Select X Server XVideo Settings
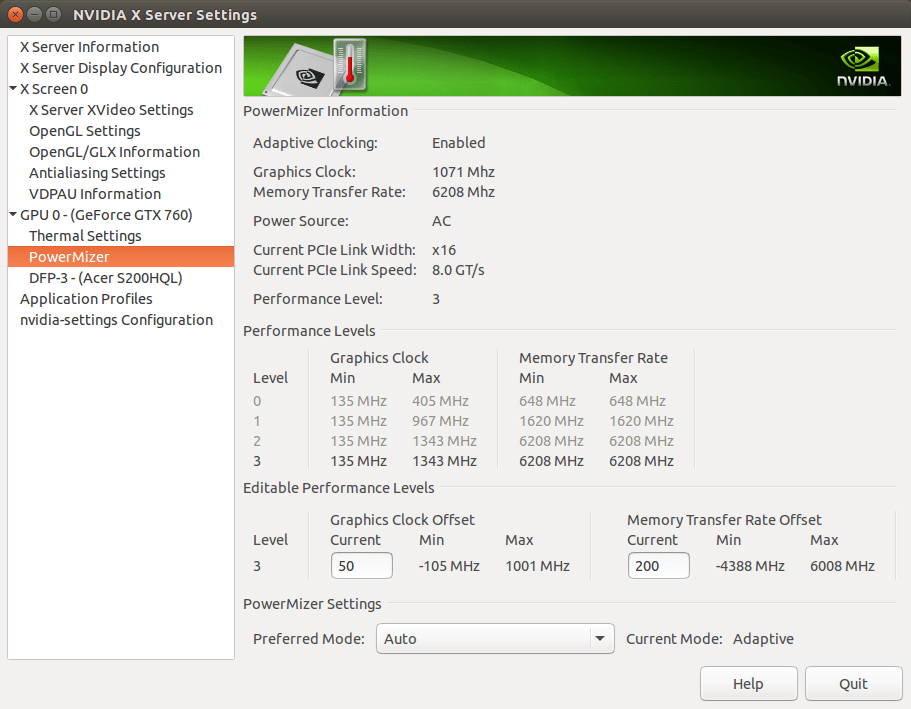Screen dimensions: 911x709 click(x=107, y=109)
